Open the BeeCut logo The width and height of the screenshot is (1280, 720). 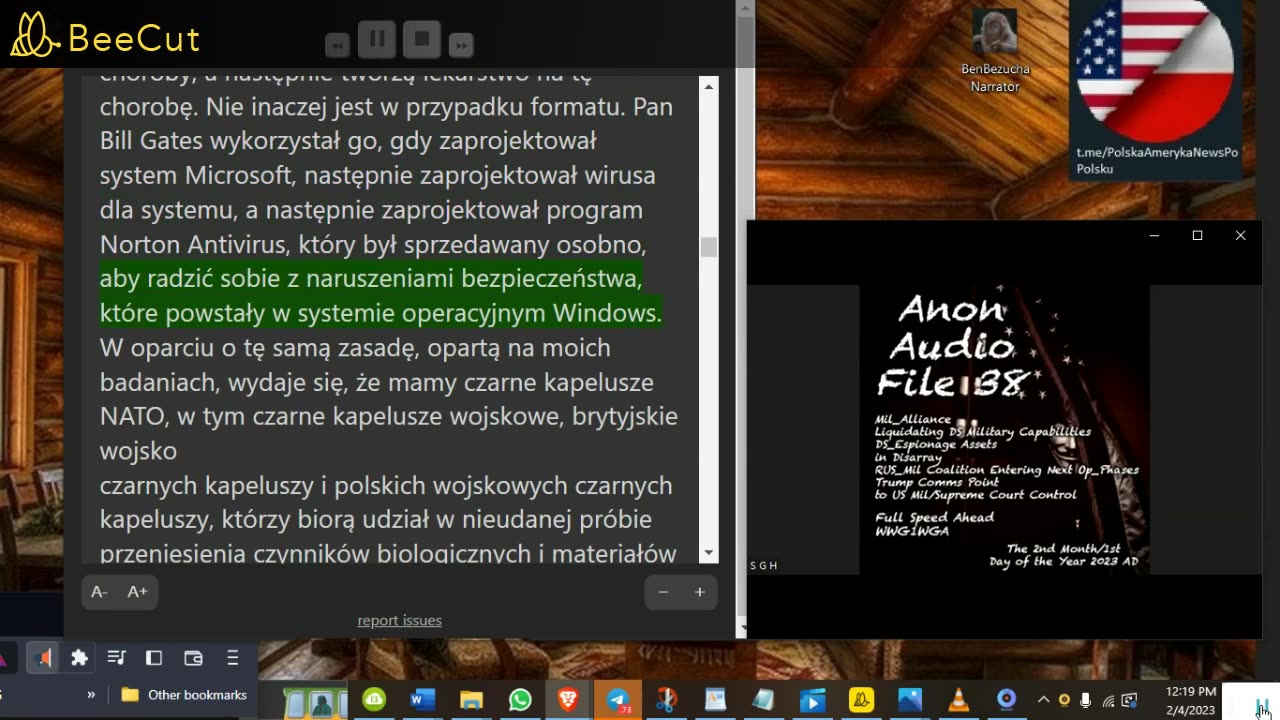[x=106, y=37]
